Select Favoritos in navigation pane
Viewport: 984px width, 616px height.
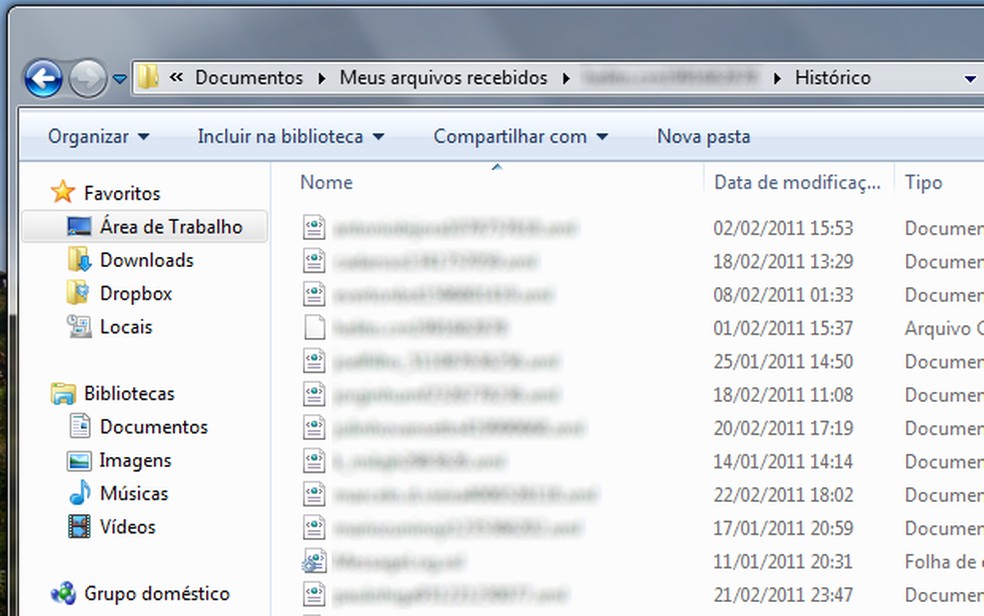(x=122, y=193)
